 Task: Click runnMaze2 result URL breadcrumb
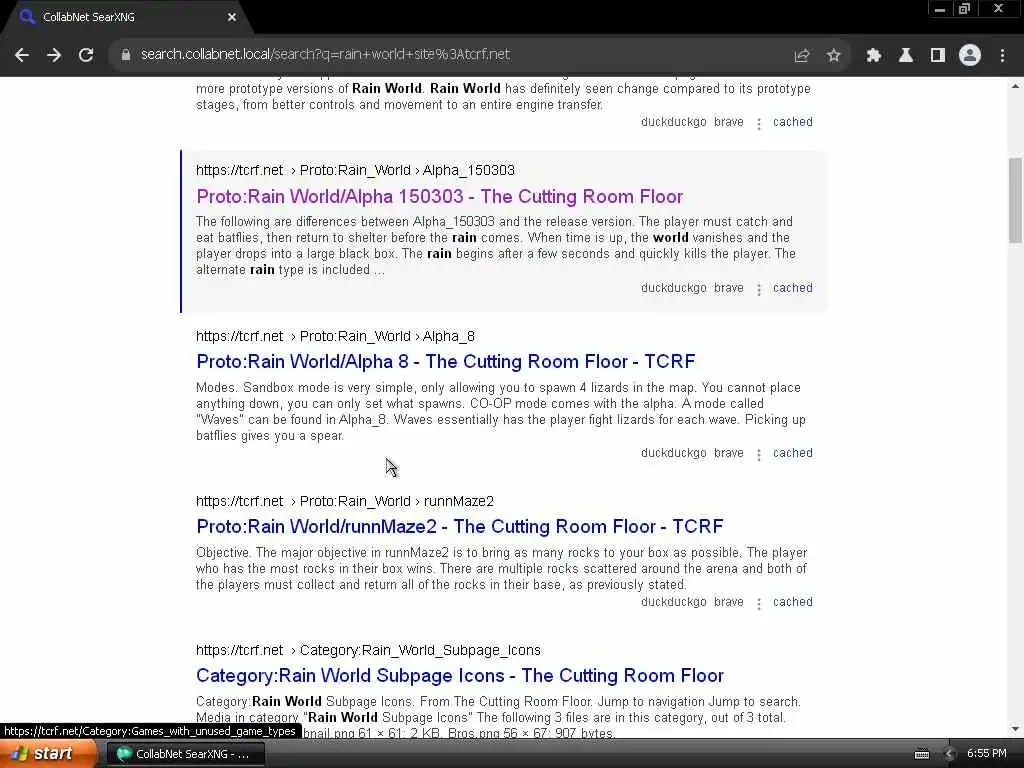(345, 502)
